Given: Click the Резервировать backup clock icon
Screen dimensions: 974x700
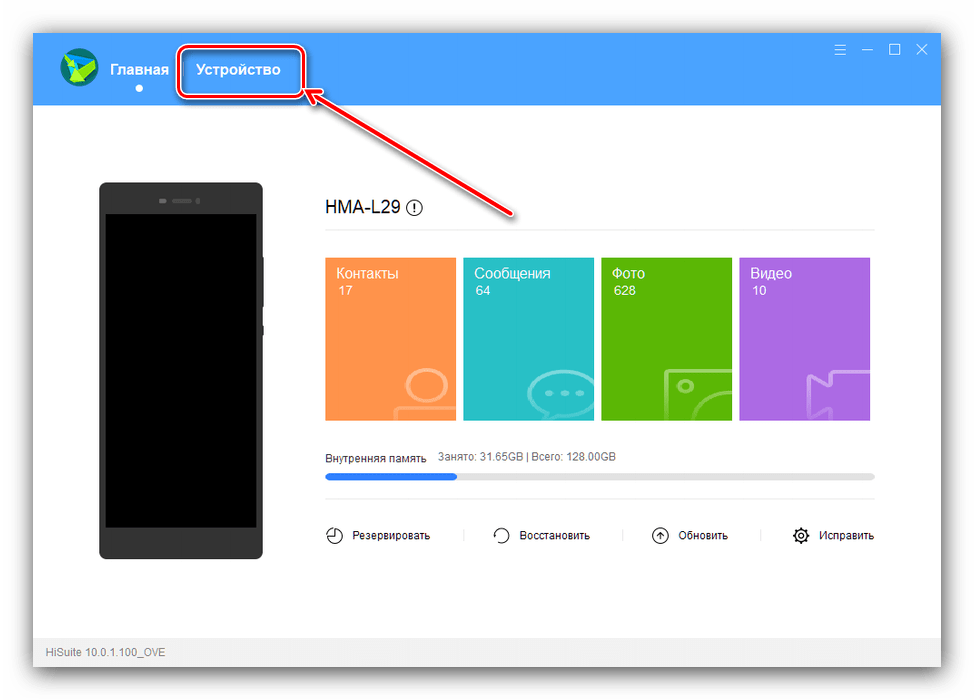Looking at the screenshot, I should point(334,535).
